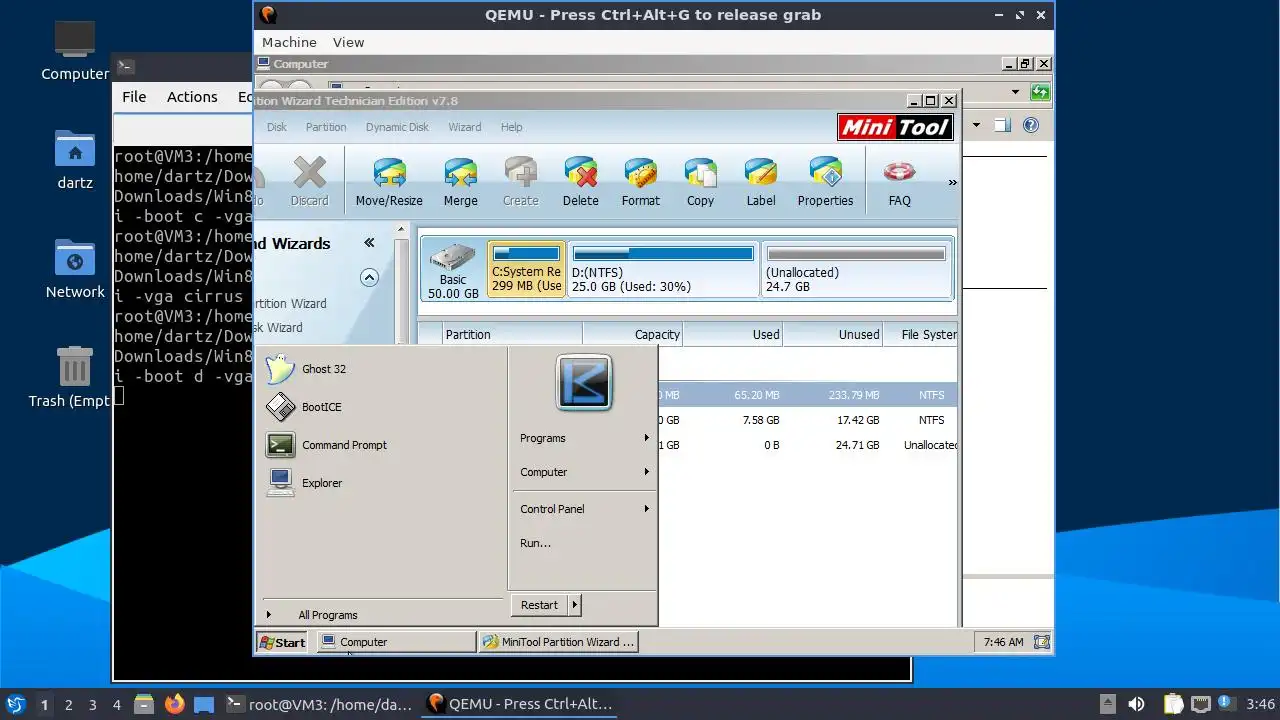The width and height of the screenshot is (1280, 720).
Task: Expand toolbar overflow chevron after FAQ
Action: [x=952, y=182]
